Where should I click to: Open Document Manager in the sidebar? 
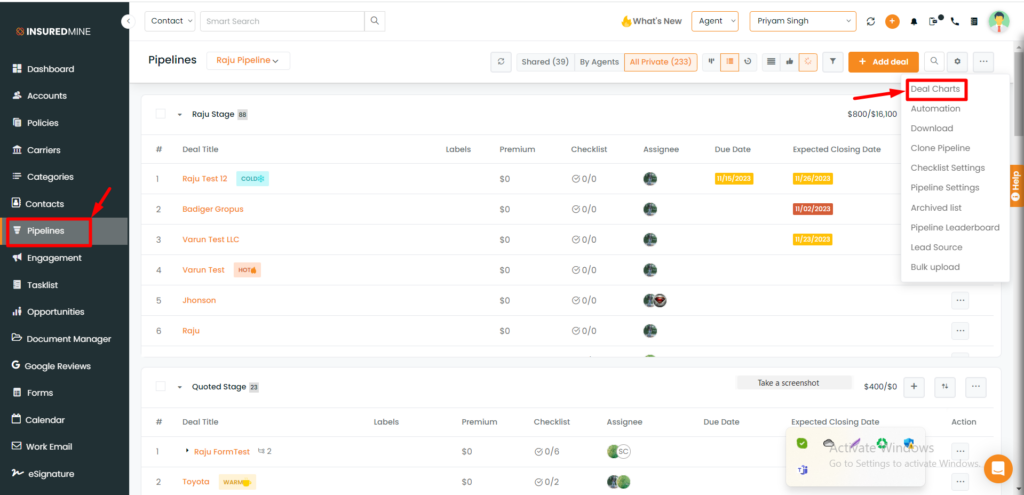coord(61,339)
